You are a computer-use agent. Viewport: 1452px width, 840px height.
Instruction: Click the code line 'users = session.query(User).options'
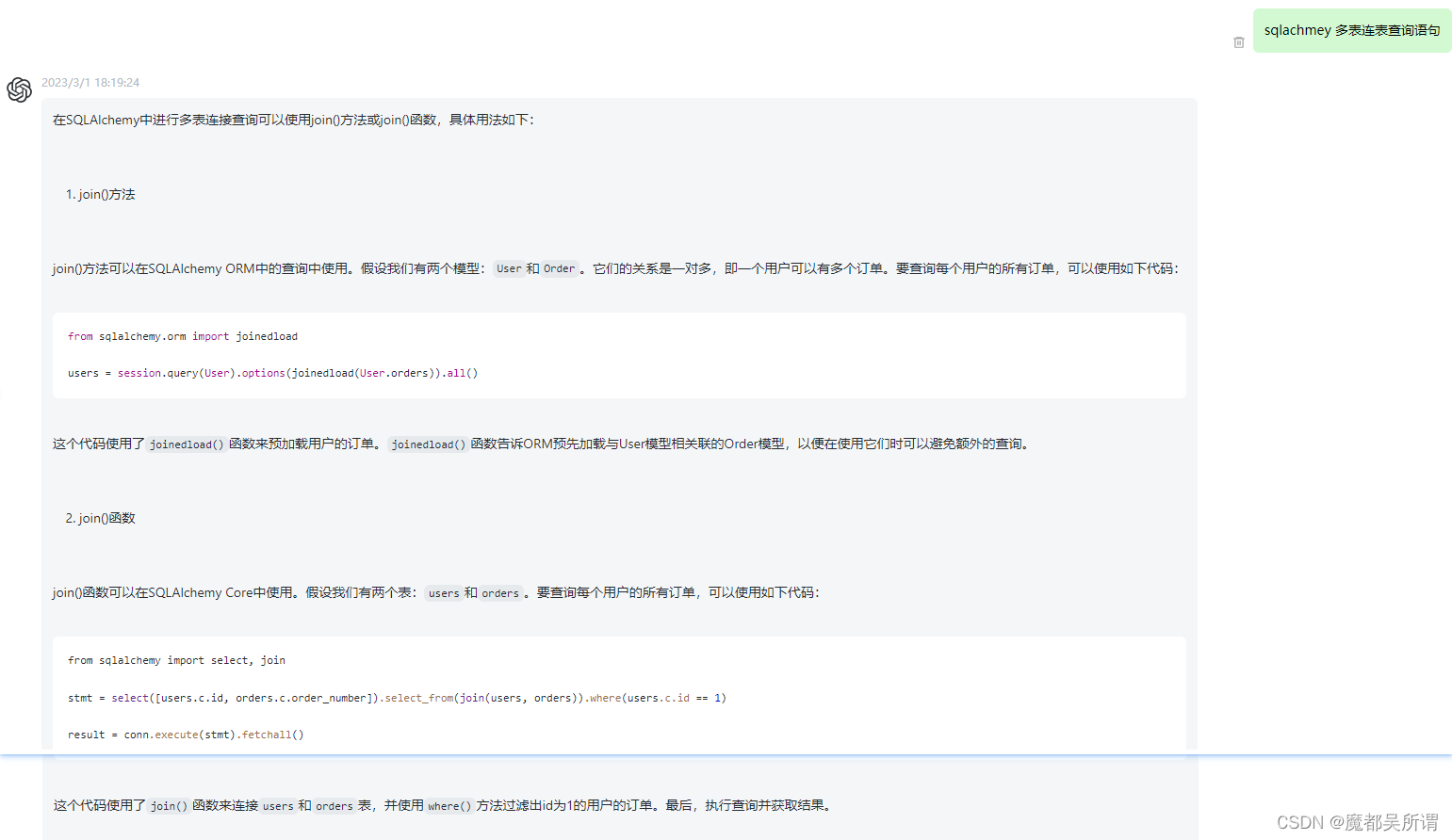273,373
